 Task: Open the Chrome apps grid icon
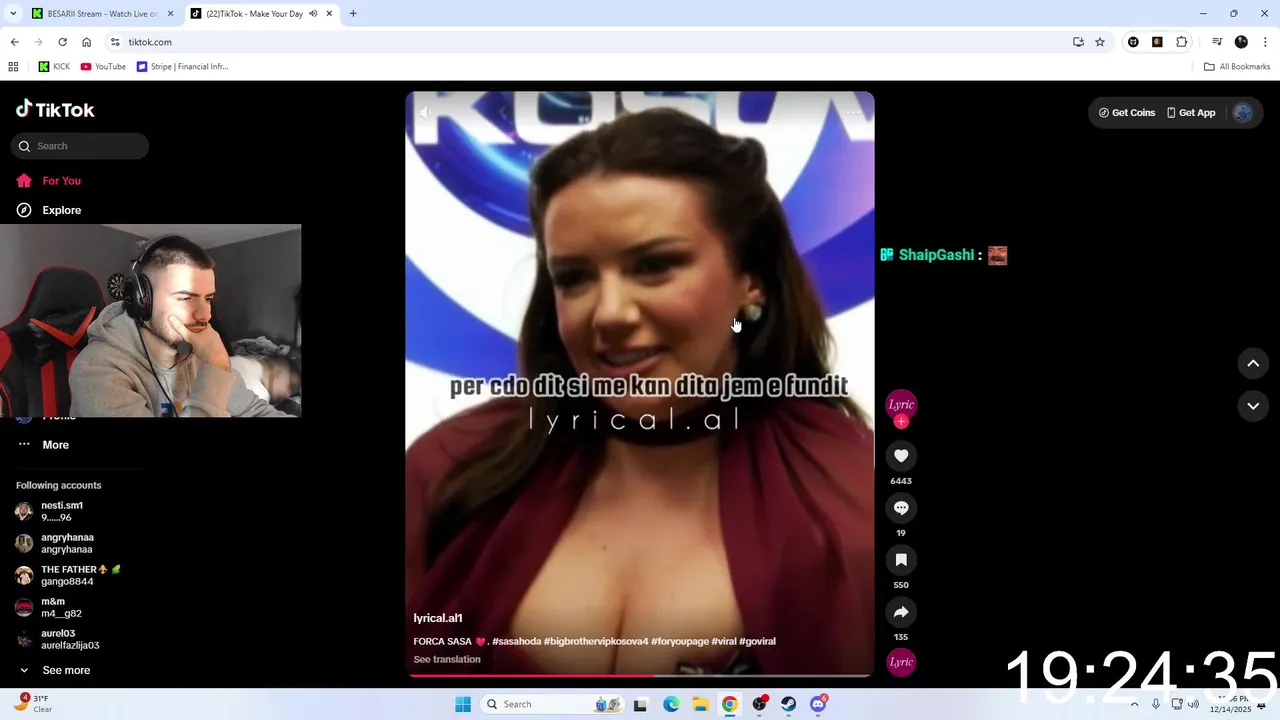[13, 67]
